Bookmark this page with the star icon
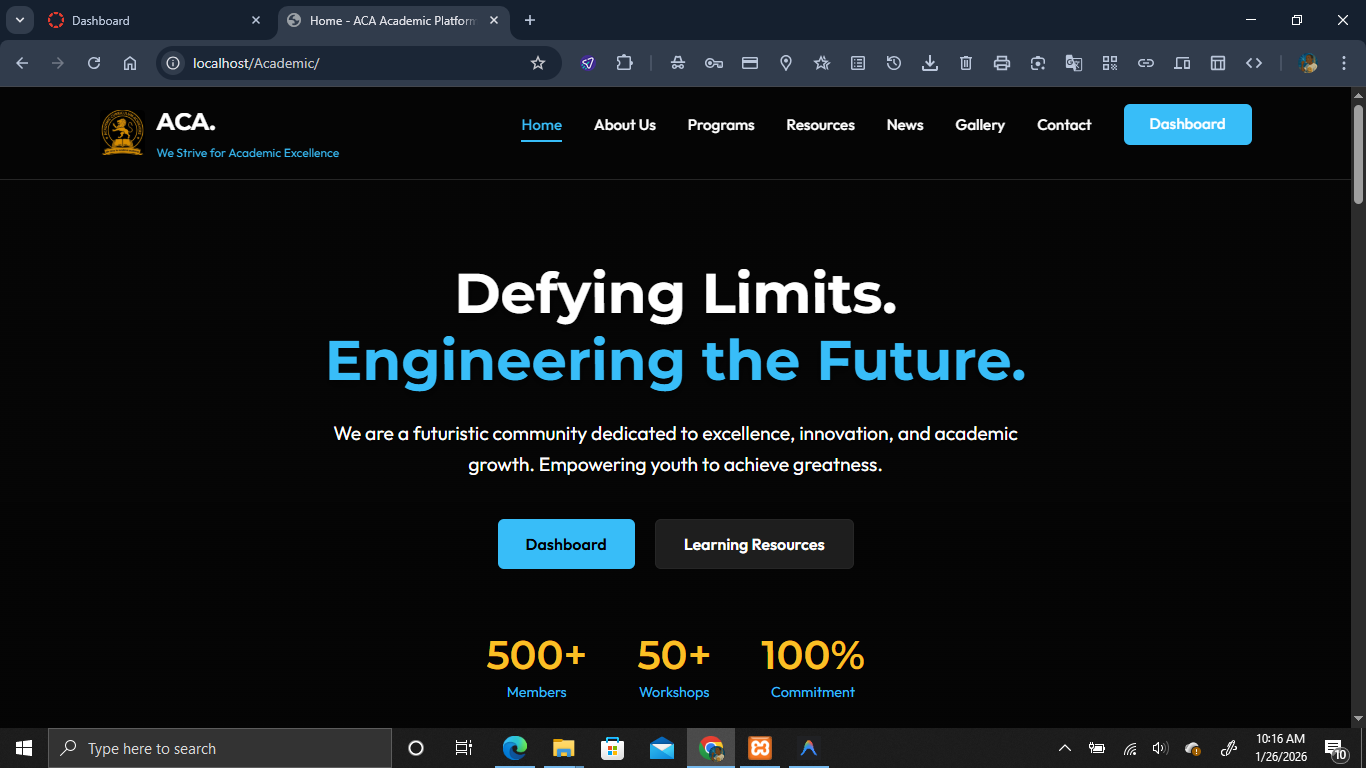The height and width of the screenshot is (768, 1366). coord(538,63)
